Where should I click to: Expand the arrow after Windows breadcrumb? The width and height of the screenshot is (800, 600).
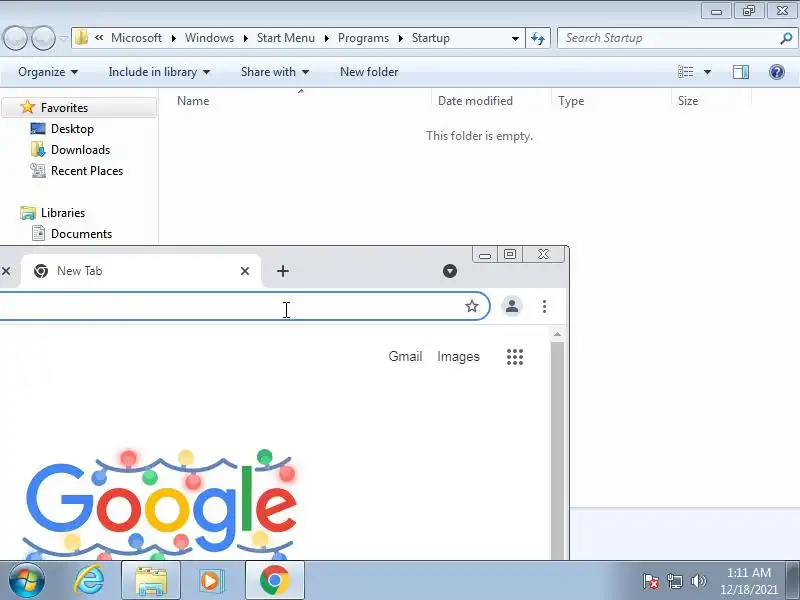(x=245, y=38)
